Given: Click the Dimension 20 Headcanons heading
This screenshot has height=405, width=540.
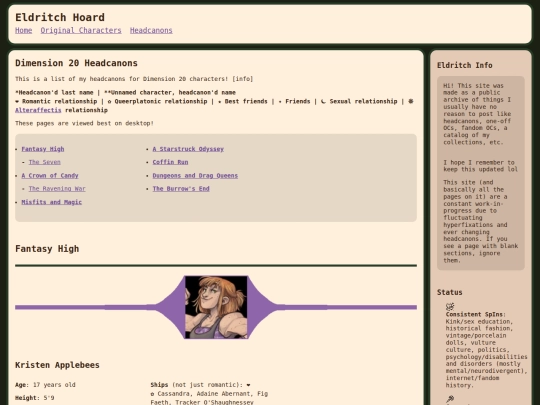Looking at the screenshot, I should pyautogui.click(x=76, y=63).
